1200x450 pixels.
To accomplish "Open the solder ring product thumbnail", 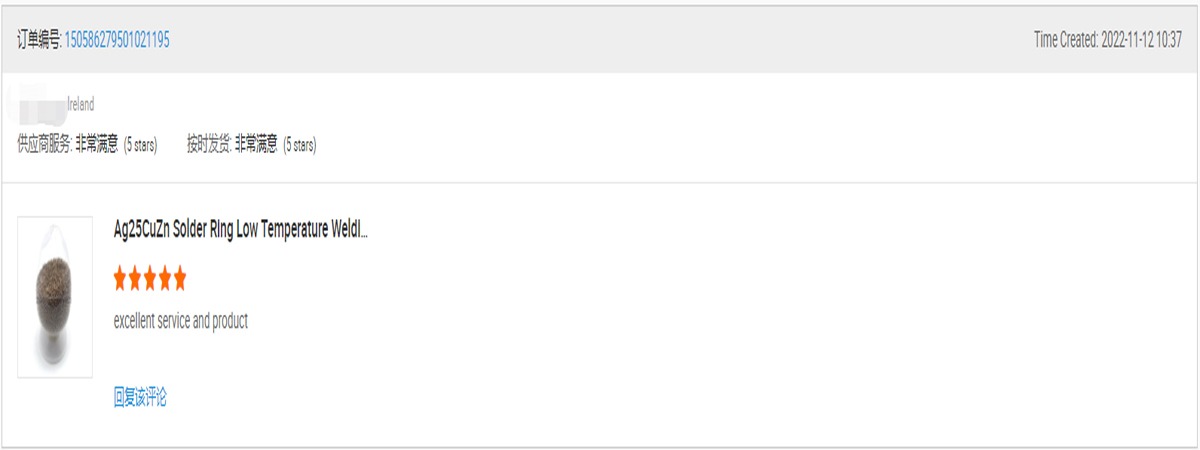I will (x=55, y=297).
